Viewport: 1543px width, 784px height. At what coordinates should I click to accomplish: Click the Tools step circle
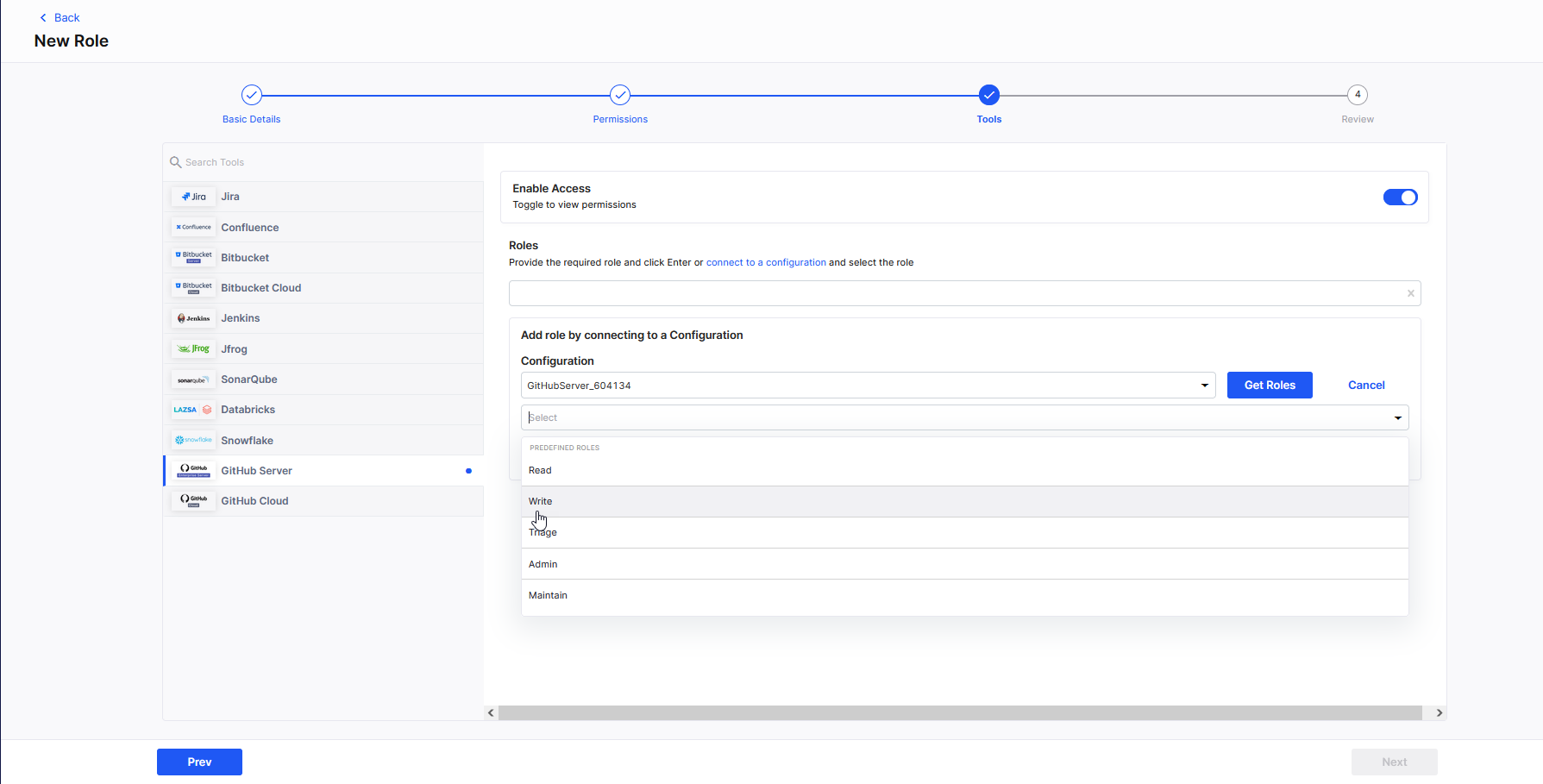point(989,95)
